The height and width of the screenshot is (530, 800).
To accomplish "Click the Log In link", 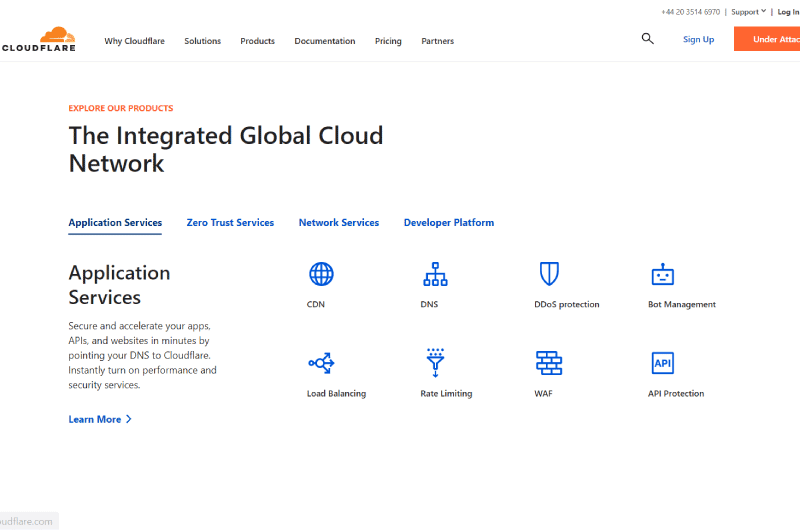I will coord(788,12).
